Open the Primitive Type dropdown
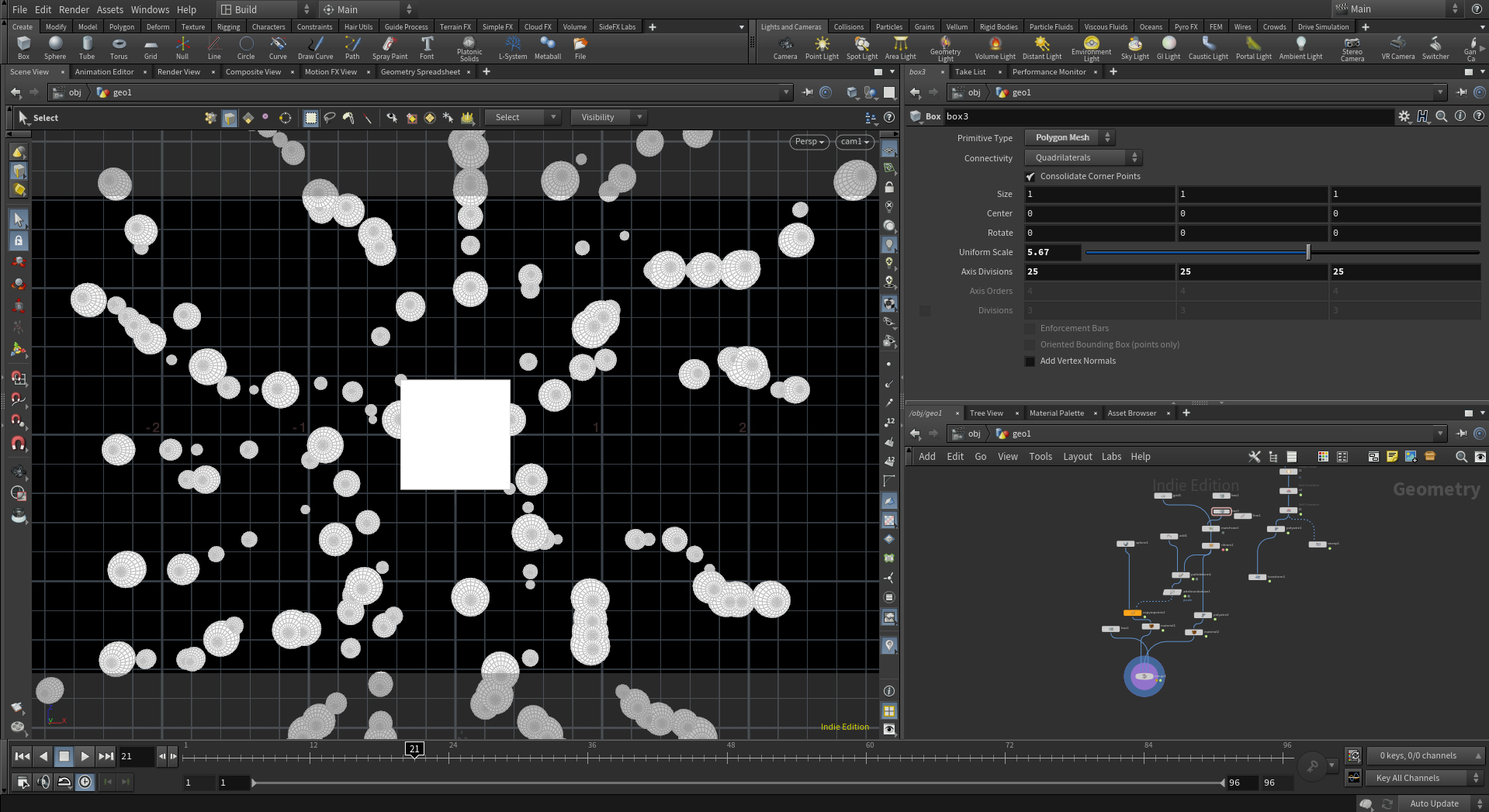The width and height of the screenshot is (1489, 812). coord(1069,138)
